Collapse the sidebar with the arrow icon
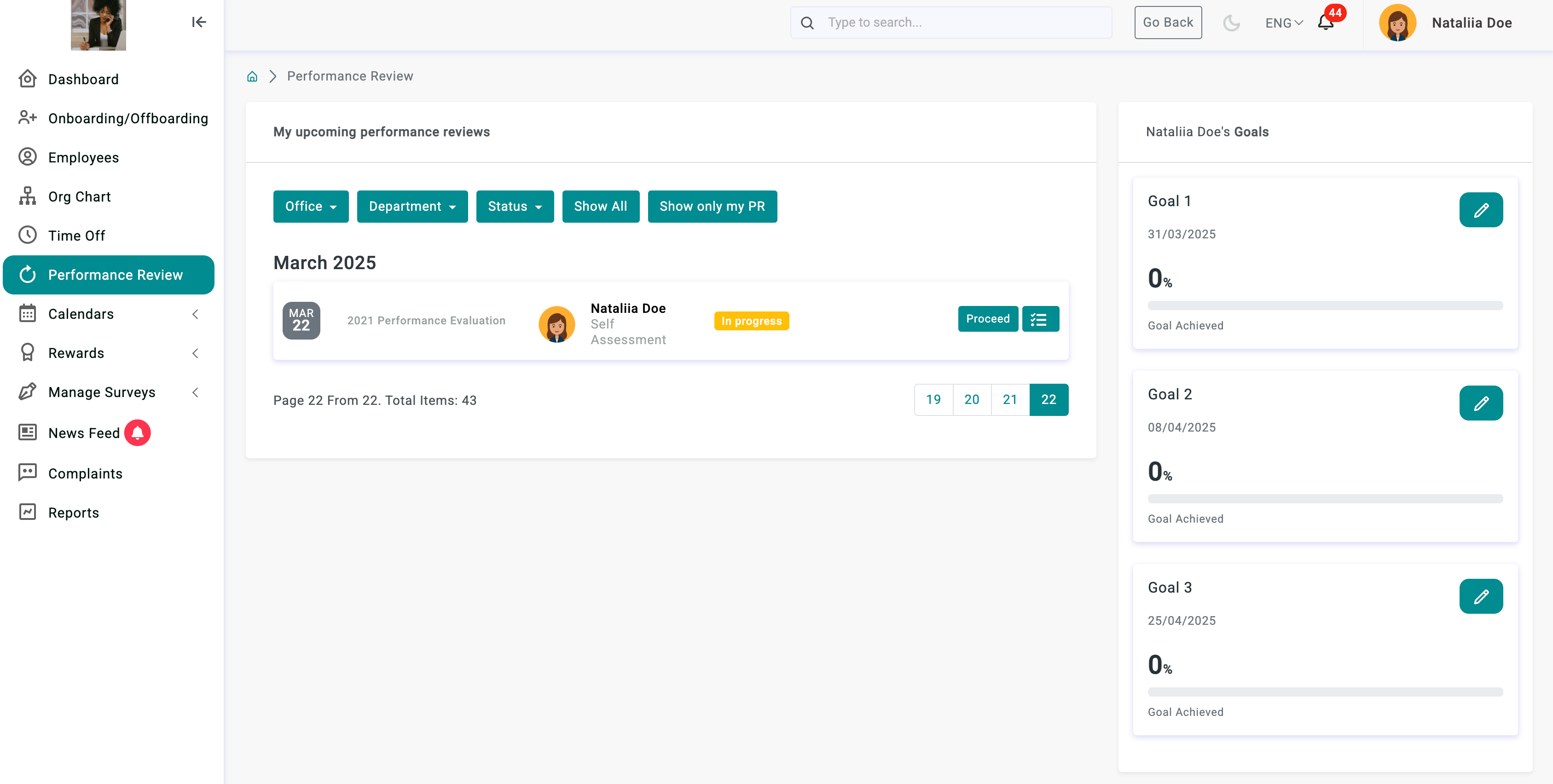The width and height of the screenshot is (1553, 784). click(x=199, y=22)
